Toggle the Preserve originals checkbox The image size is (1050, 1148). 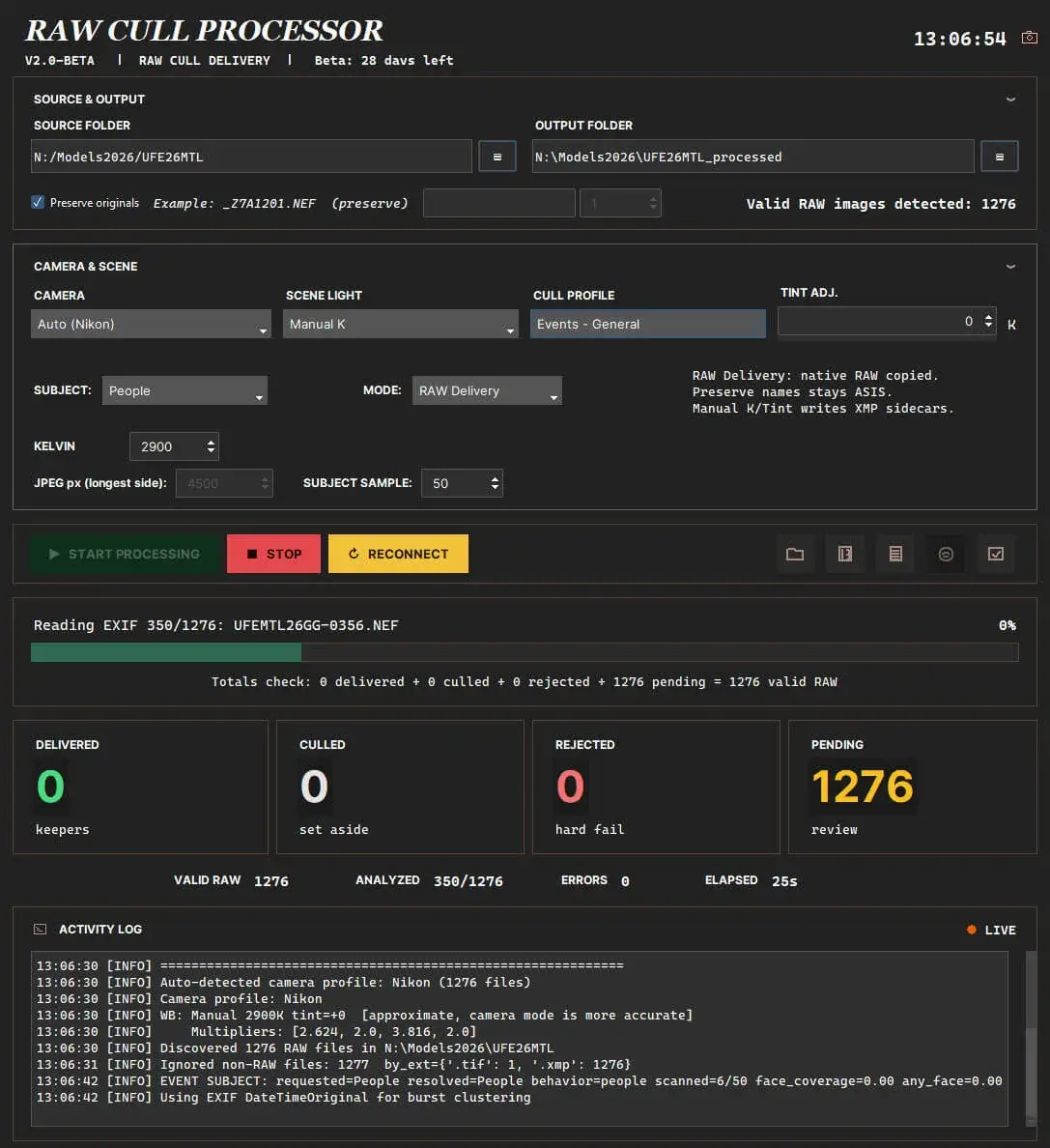[38, 202]
